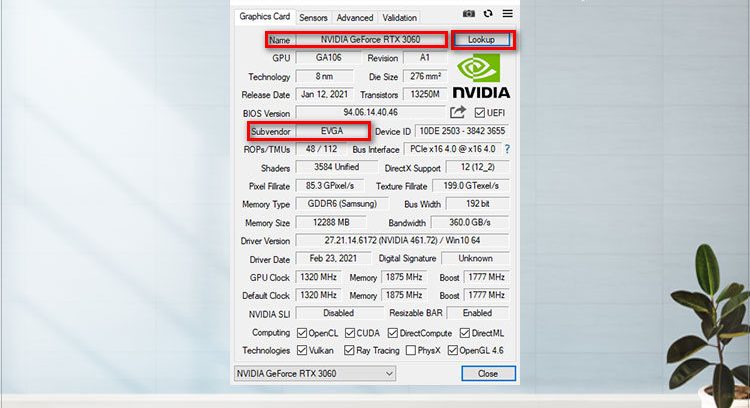Click the Driver Date field Feb 23, 2021
The height and width of the screenshot is (408, 750).
pyautogui.click(x=333, y=258)
